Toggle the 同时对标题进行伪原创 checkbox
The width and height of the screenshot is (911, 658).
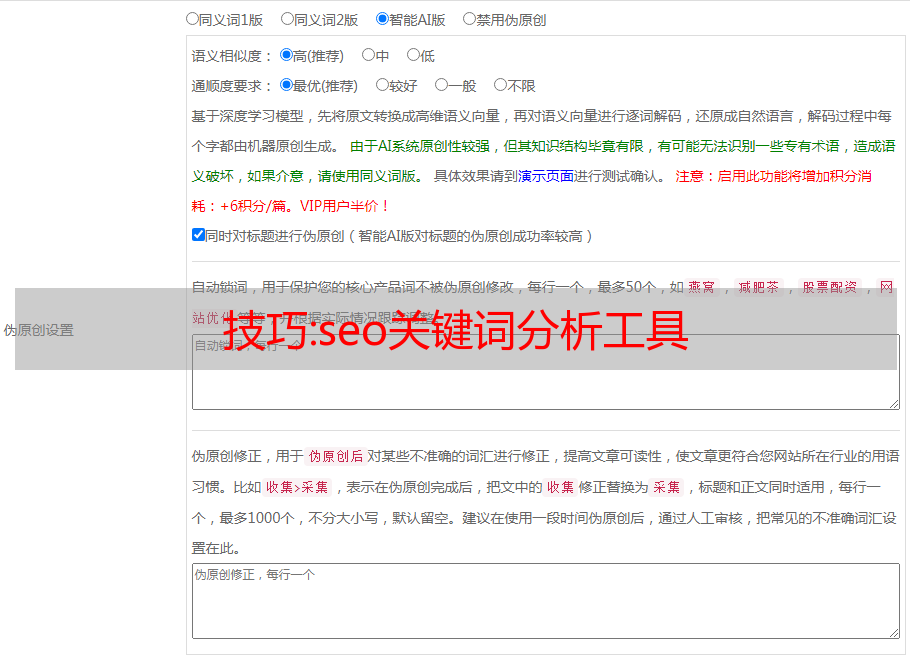point(198,236)
